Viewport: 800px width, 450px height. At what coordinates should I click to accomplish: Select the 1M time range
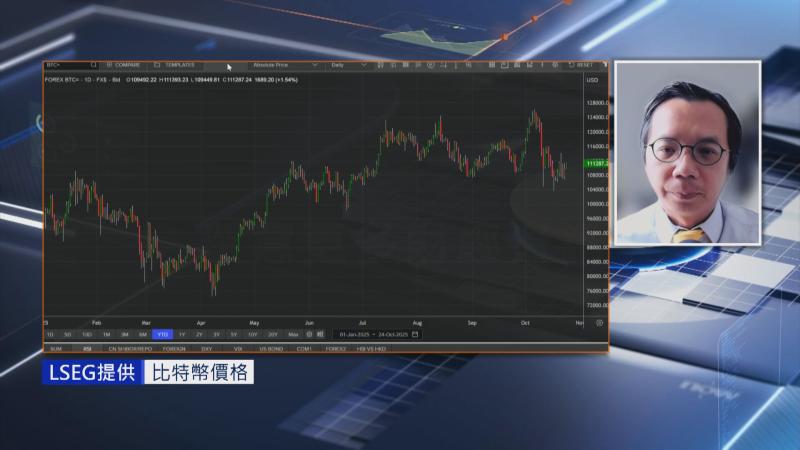tap(106, 334)
